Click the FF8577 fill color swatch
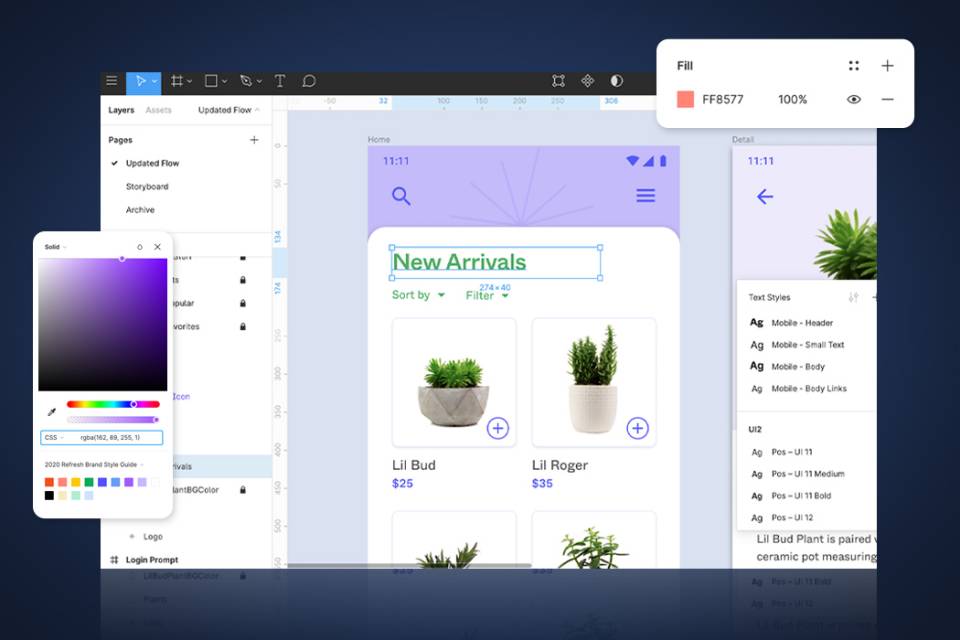This screenshot has height=640, width=960. tap(686, 100)
